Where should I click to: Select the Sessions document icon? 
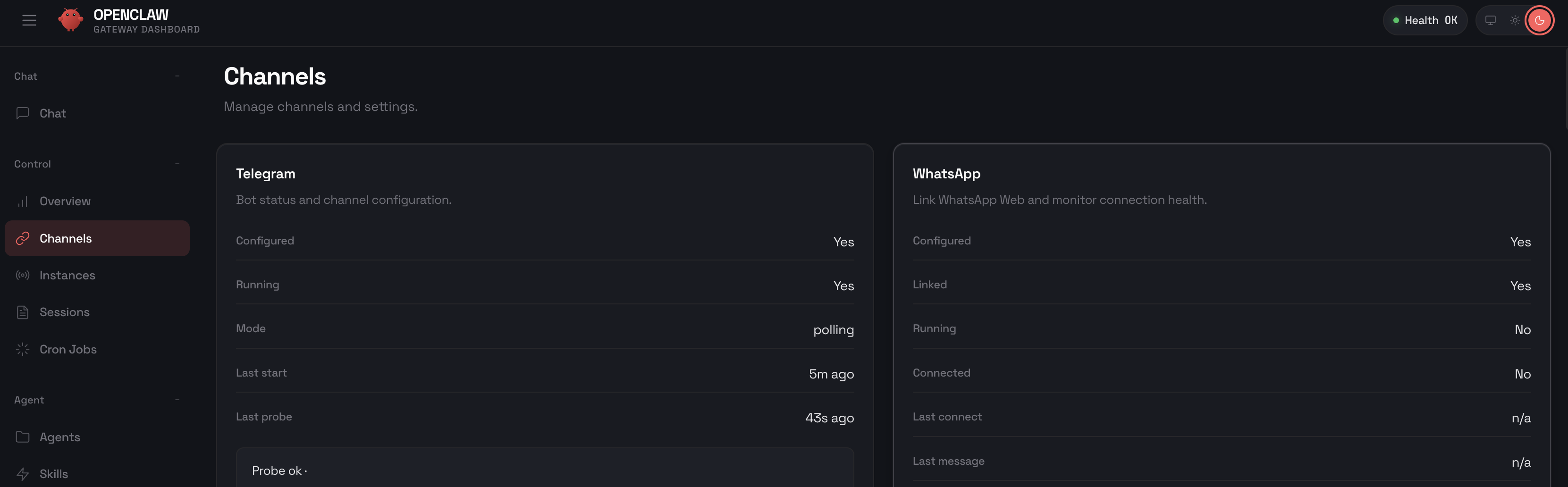coord(23,311)
